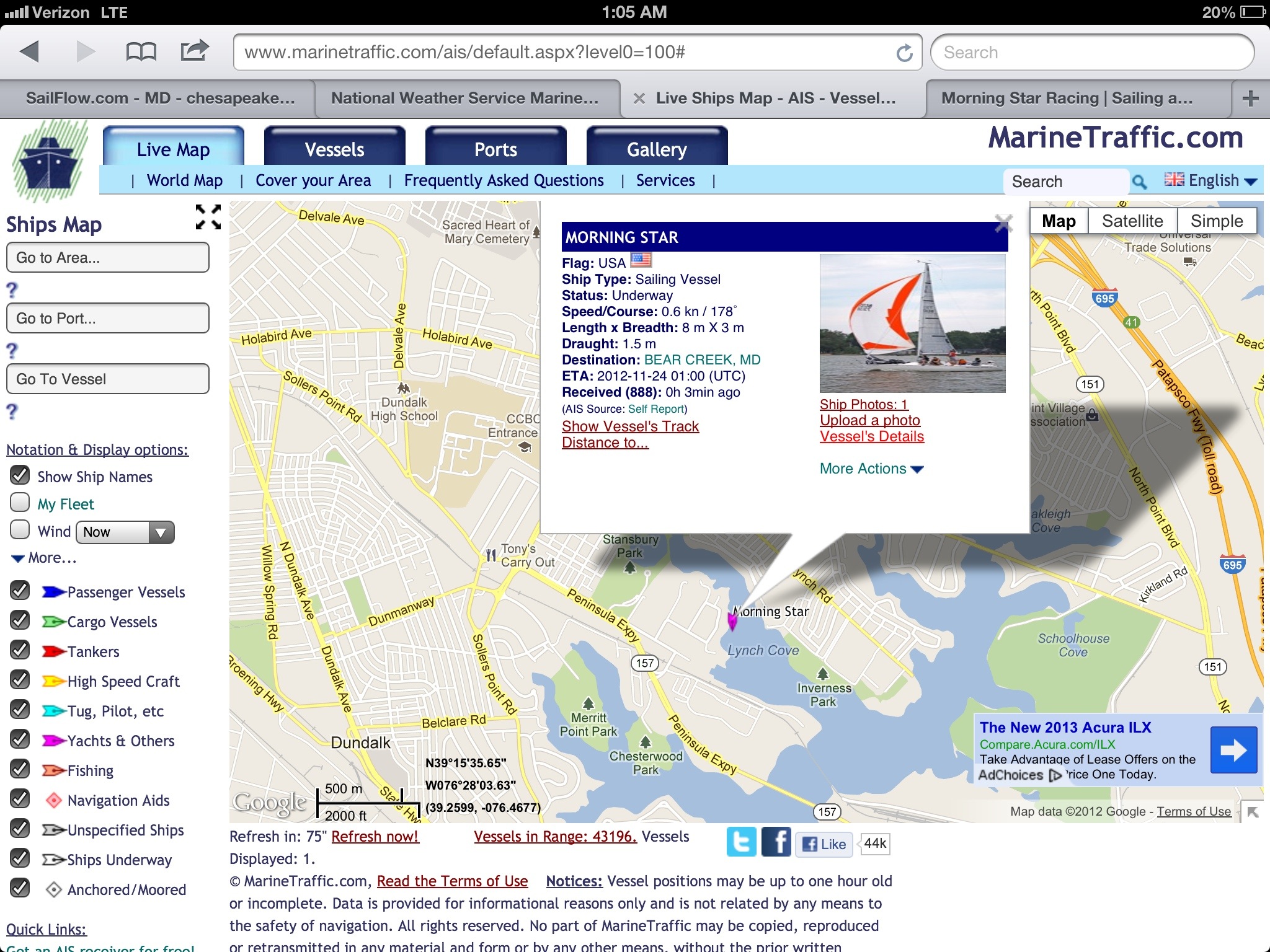Tap Safari bookmarks book icon
This screenshot has height=952, width=1270.
tap(141, 52)
